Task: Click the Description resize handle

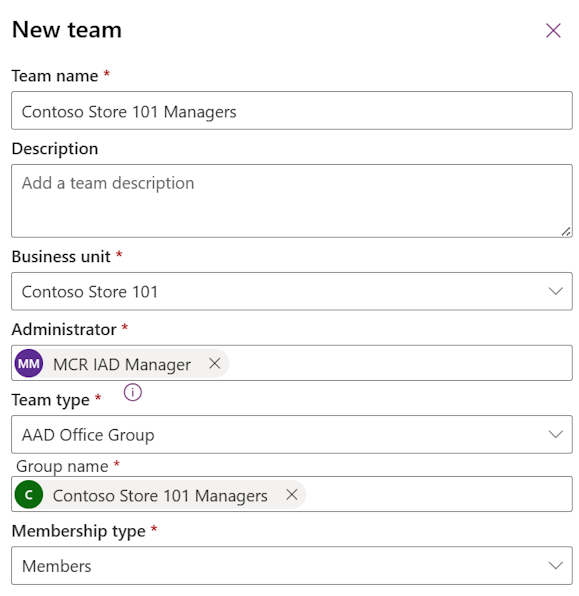Action: click(566, 231)
